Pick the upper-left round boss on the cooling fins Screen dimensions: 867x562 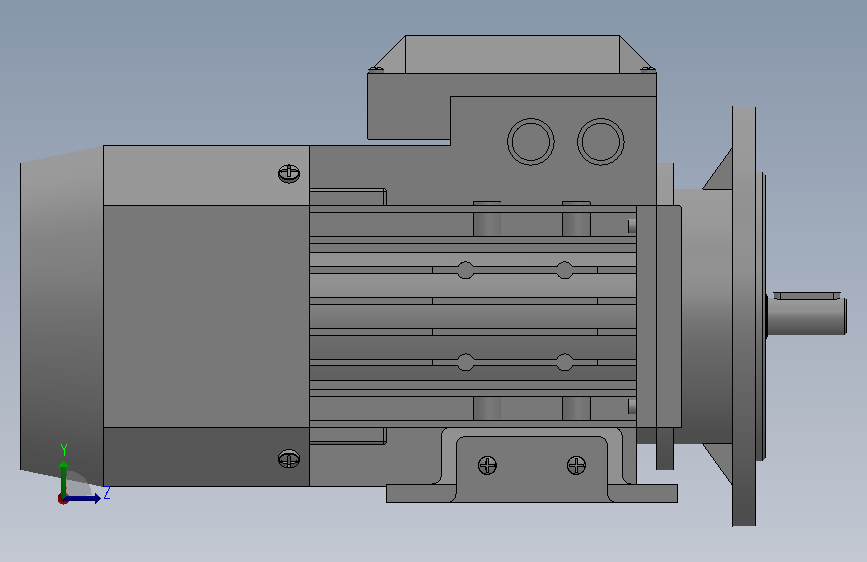466,270
